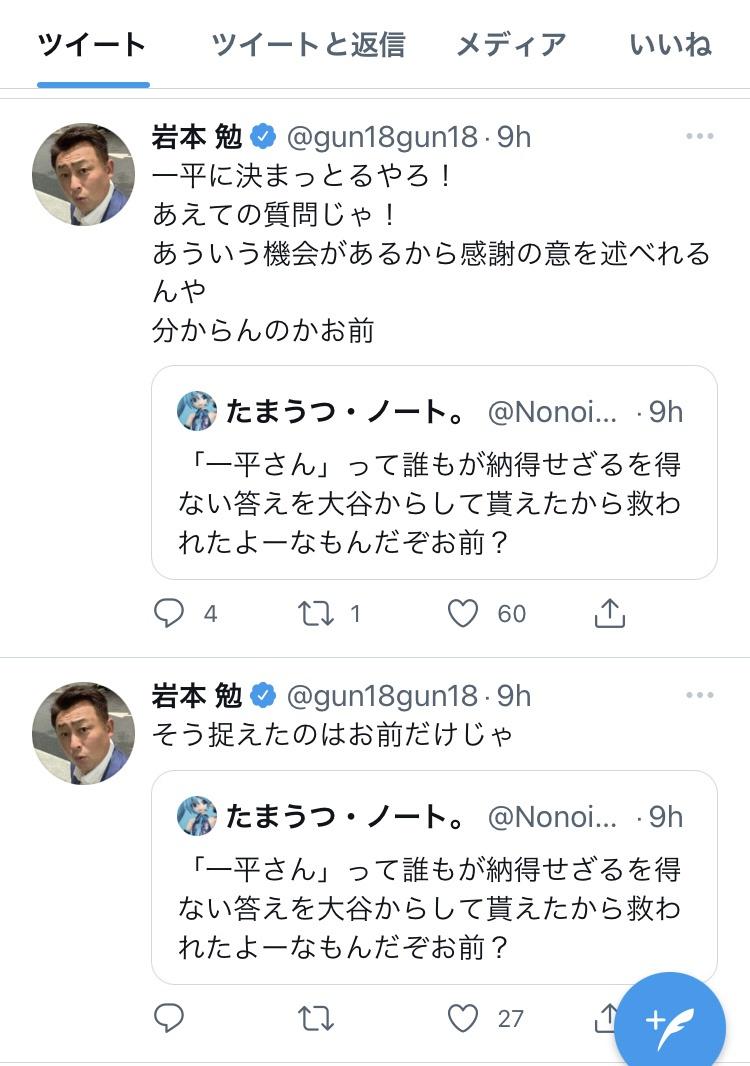
Task: Open the first tweet's more options menu
Action: click(699, 137)
